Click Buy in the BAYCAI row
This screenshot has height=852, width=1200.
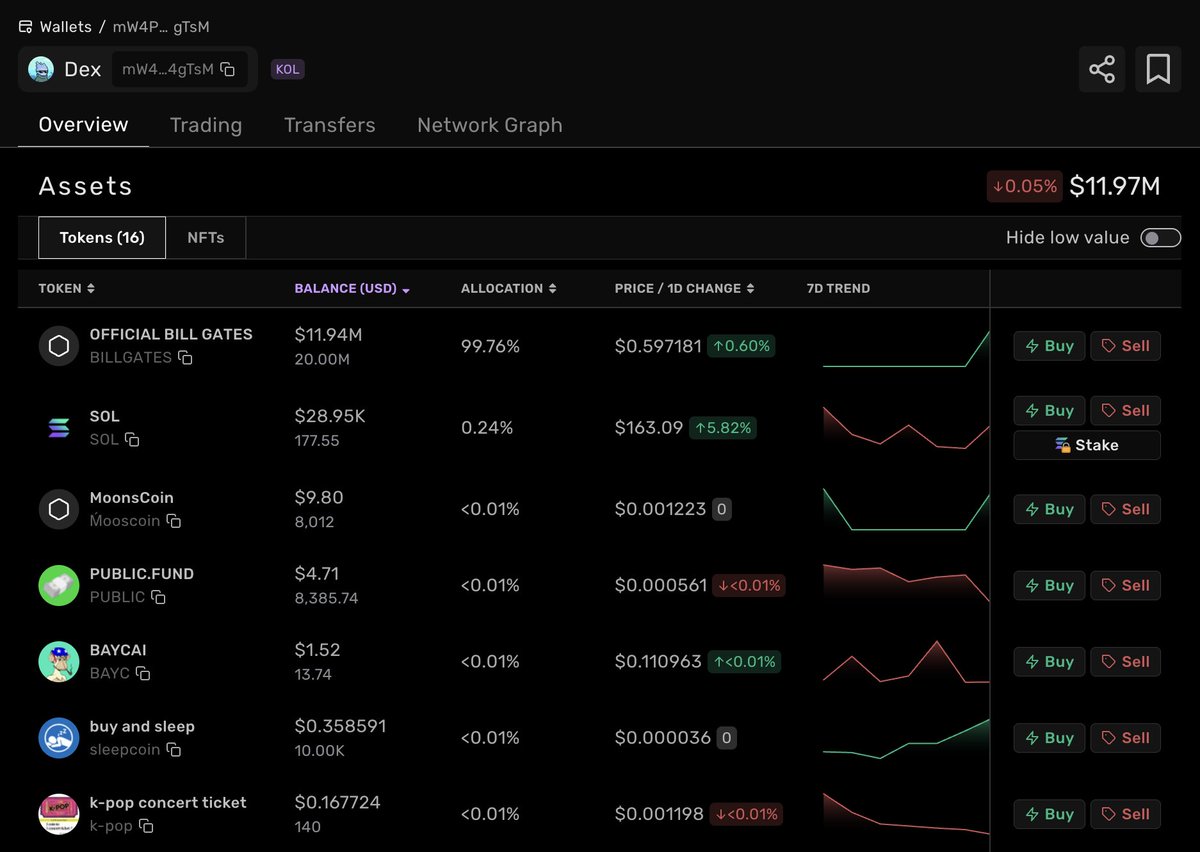tap(1049, 662)
